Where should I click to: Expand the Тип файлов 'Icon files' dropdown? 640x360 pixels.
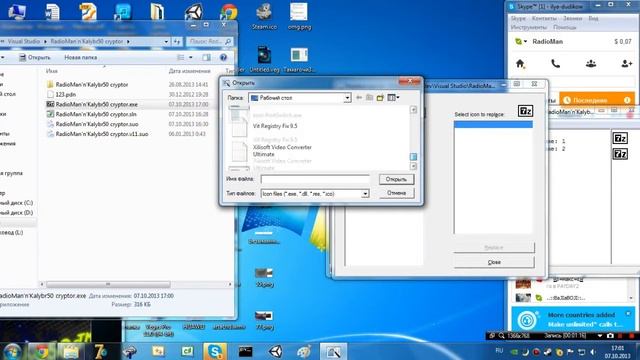click(365, 194)
